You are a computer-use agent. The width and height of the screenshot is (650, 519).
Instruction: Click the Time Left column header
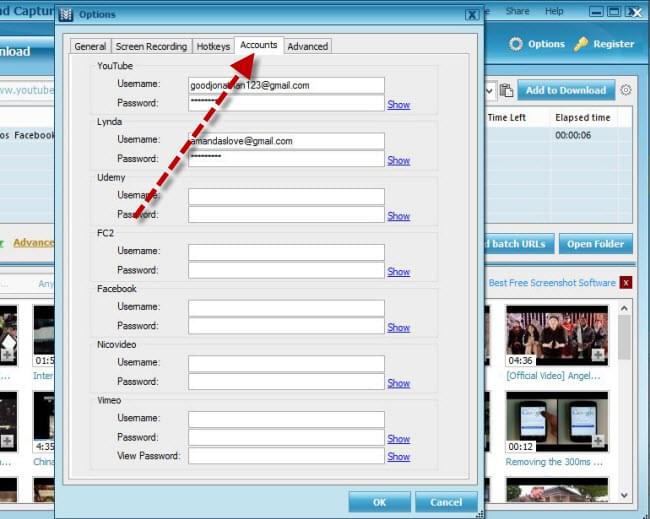pyautogui.click(x=507, y=118)
